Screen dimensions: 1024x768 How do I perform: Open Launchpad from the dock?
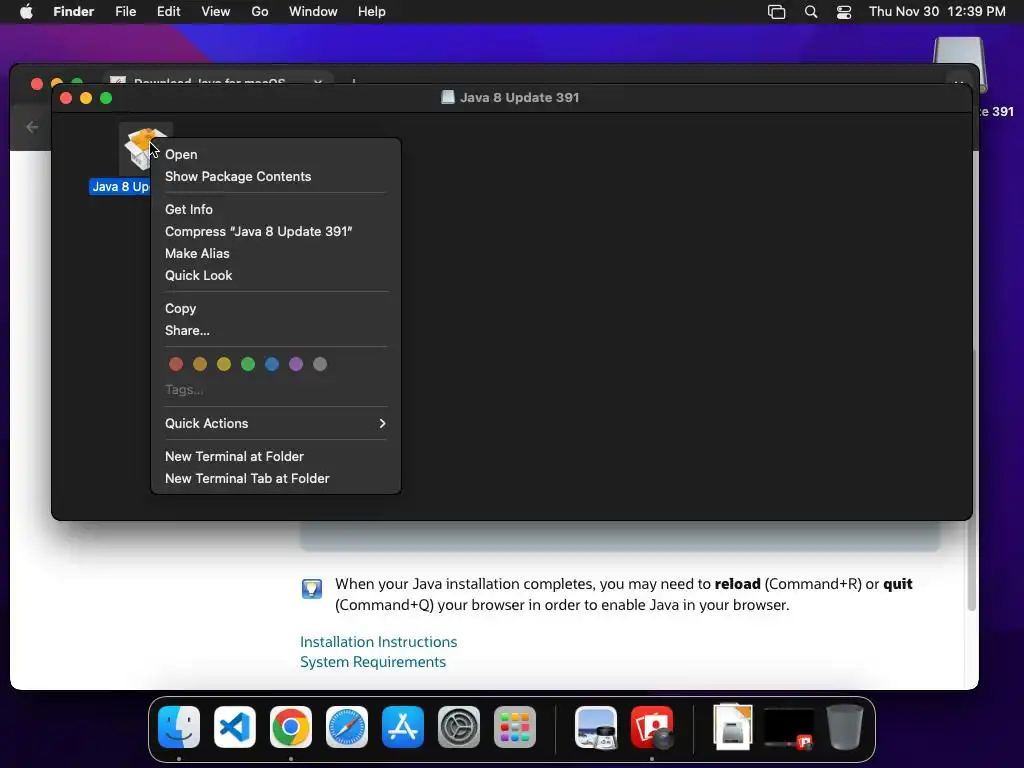click(515, 727)
